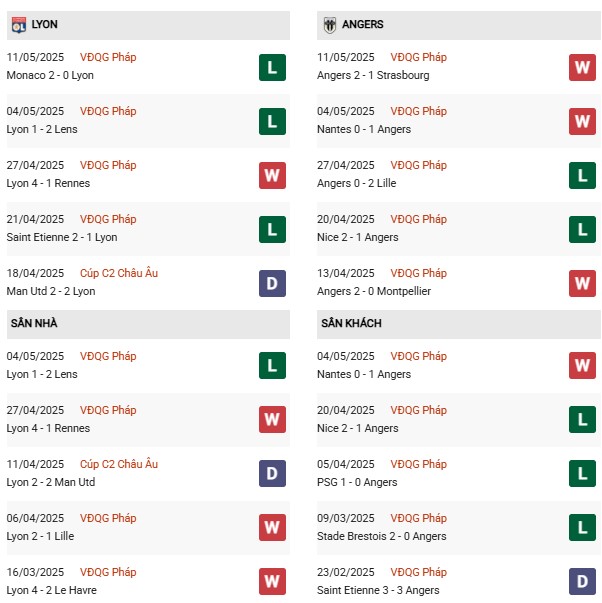
Task: Open Cúp C2 Châu Âu link dated 18/04/2025
Action: point(119,273)
